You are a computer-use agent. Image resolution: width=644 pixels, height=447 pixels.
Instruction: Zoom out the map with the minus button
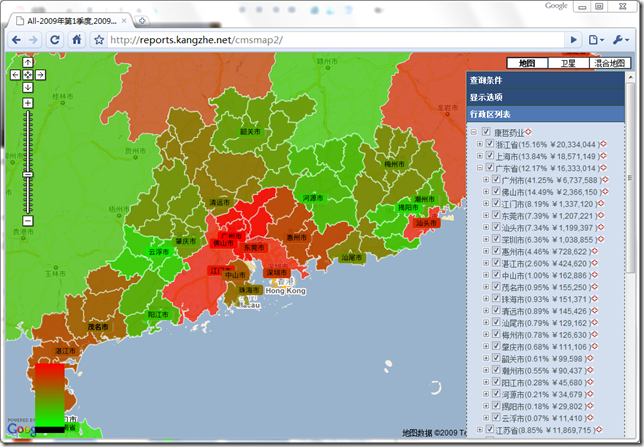click(28, 220)
